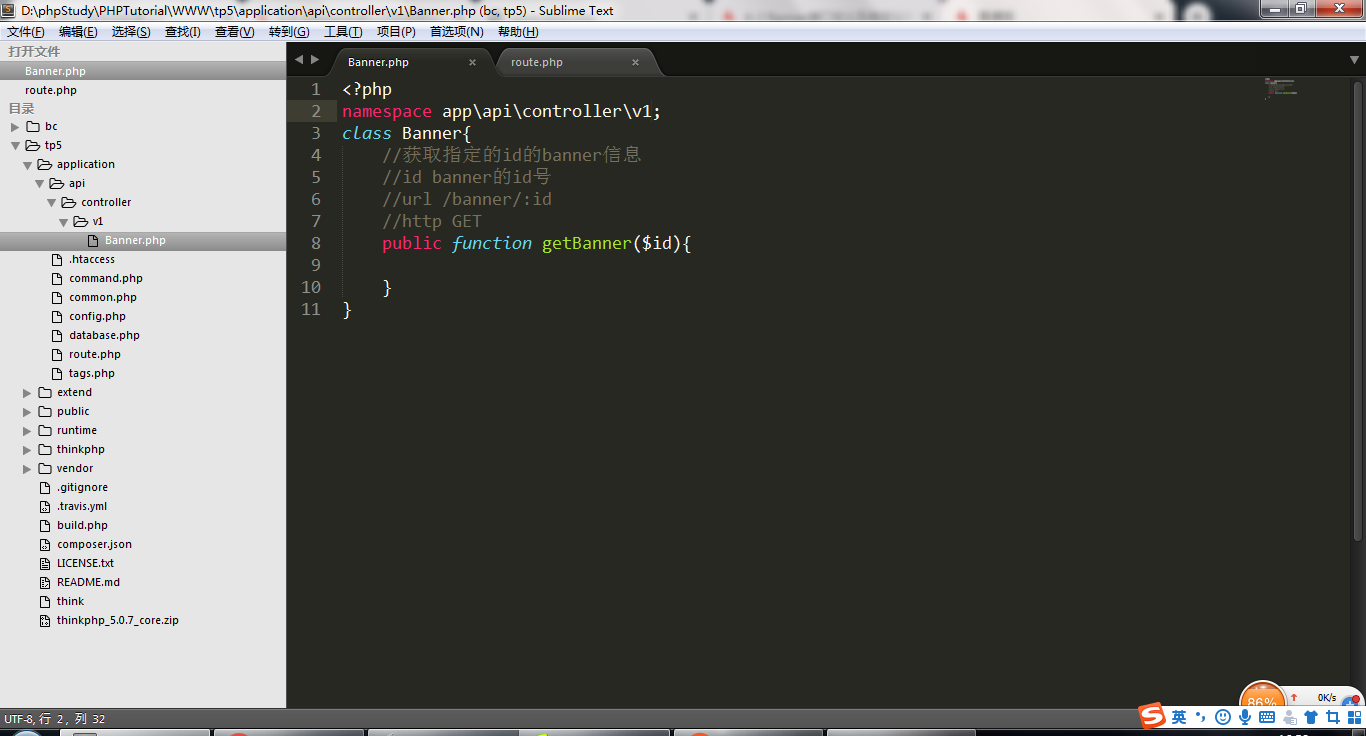The width and height of the screenshot is (1366, 736).
Task: Open the 首选项(N) menu
Action: click(457, 32)
